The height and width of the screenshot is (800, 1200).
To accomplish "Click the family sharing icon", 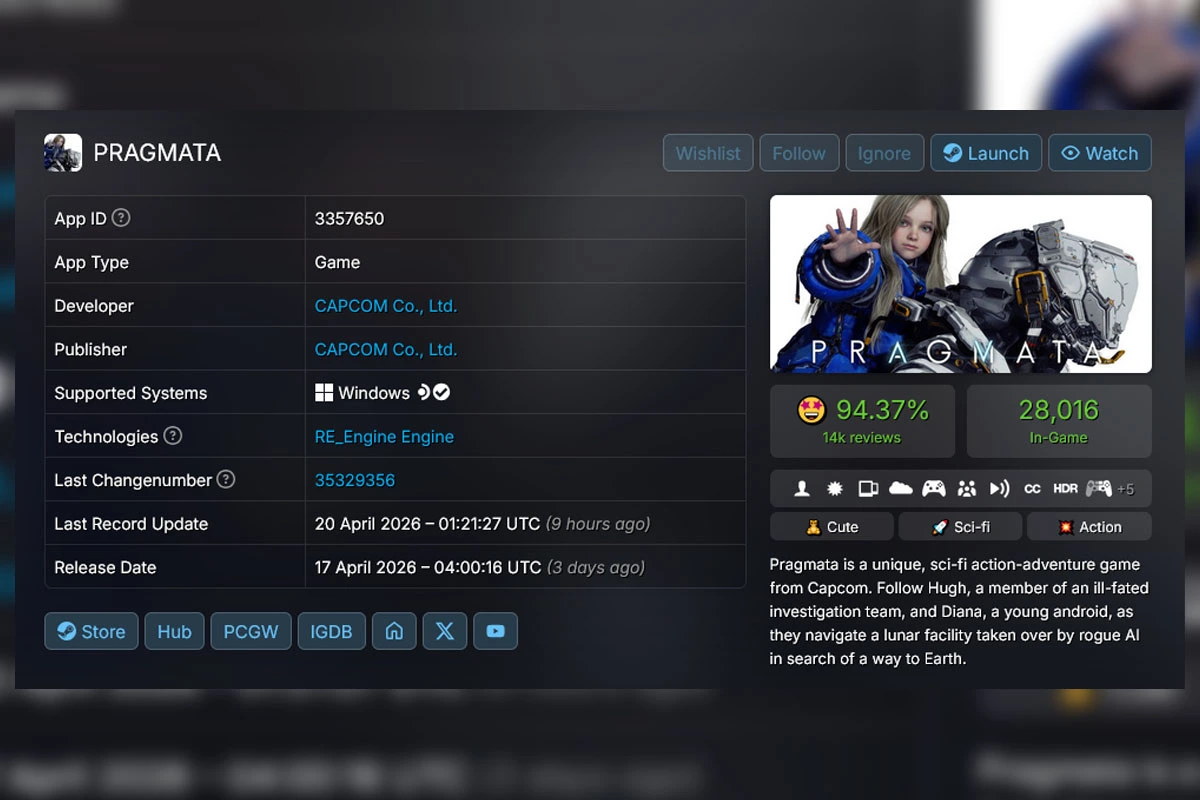I will [x=967, y=488].
